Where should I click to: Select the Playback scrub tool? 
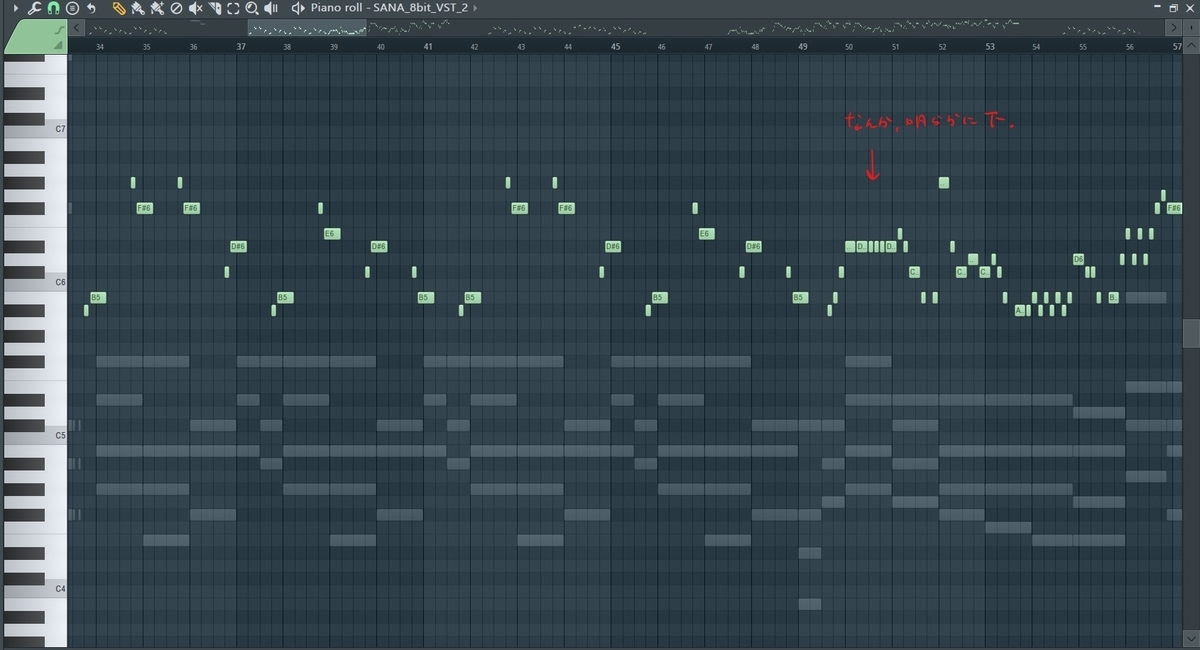point(271,8)
